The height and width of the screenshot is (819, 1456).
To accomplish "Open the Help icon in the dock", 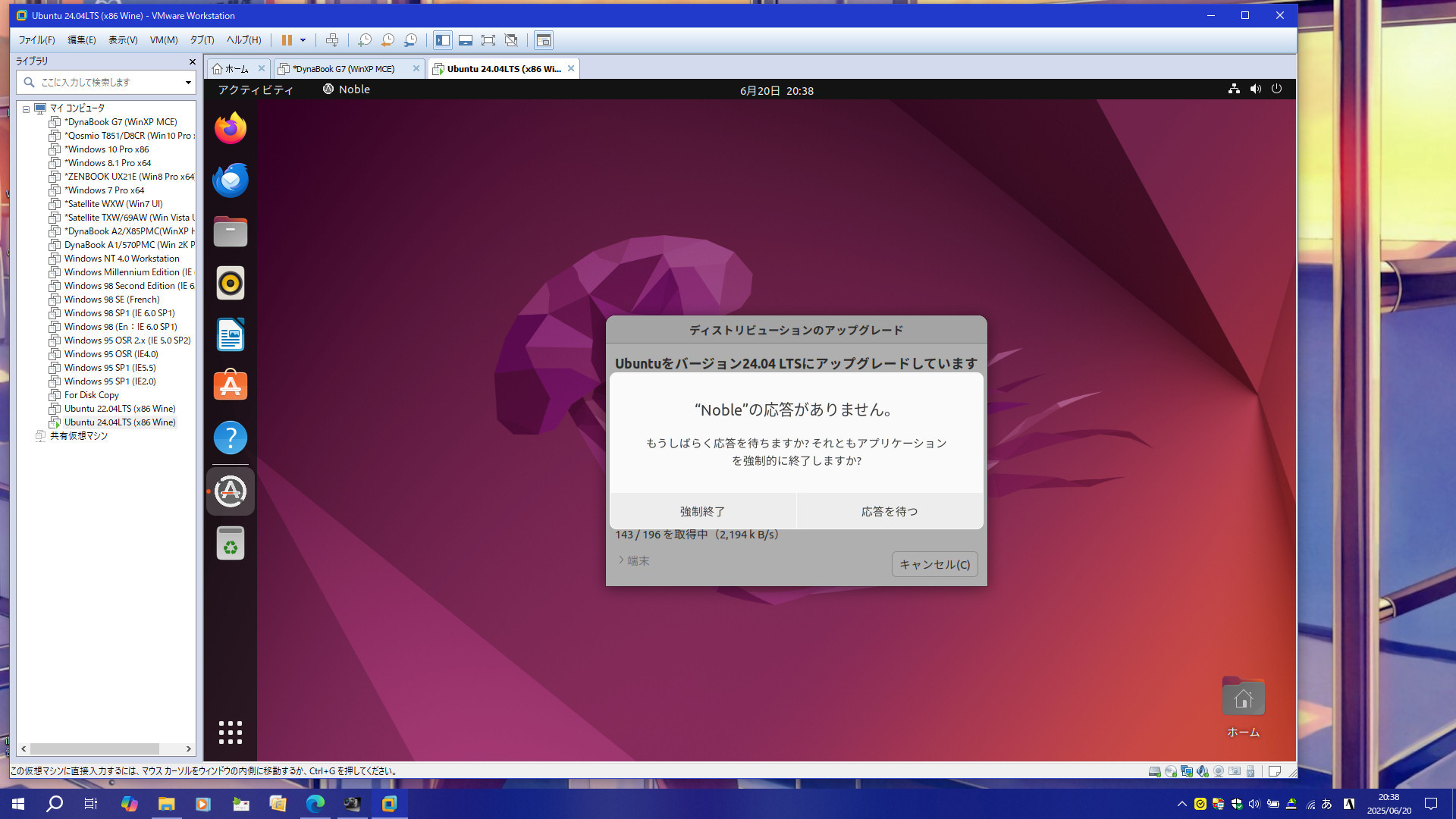I will coord(231,438).
